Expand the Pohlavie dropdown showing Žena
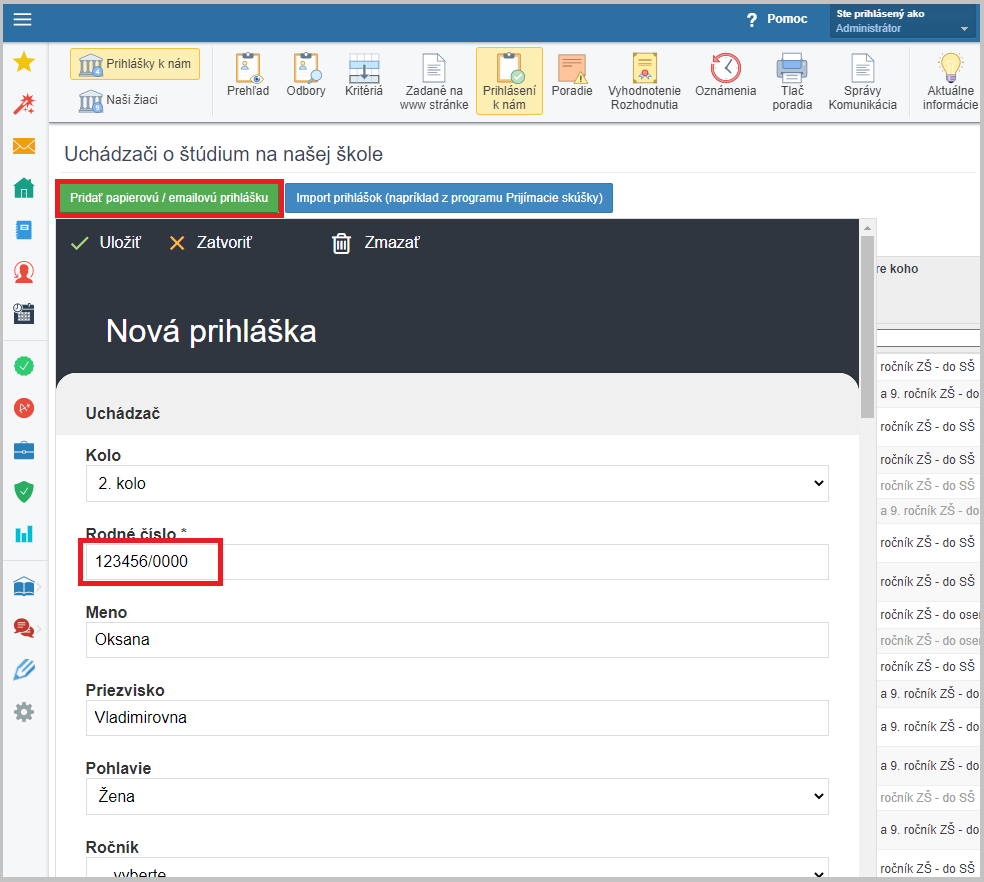Image resolution: width=984 pixels, height=882 pixels. pos(457,797)
